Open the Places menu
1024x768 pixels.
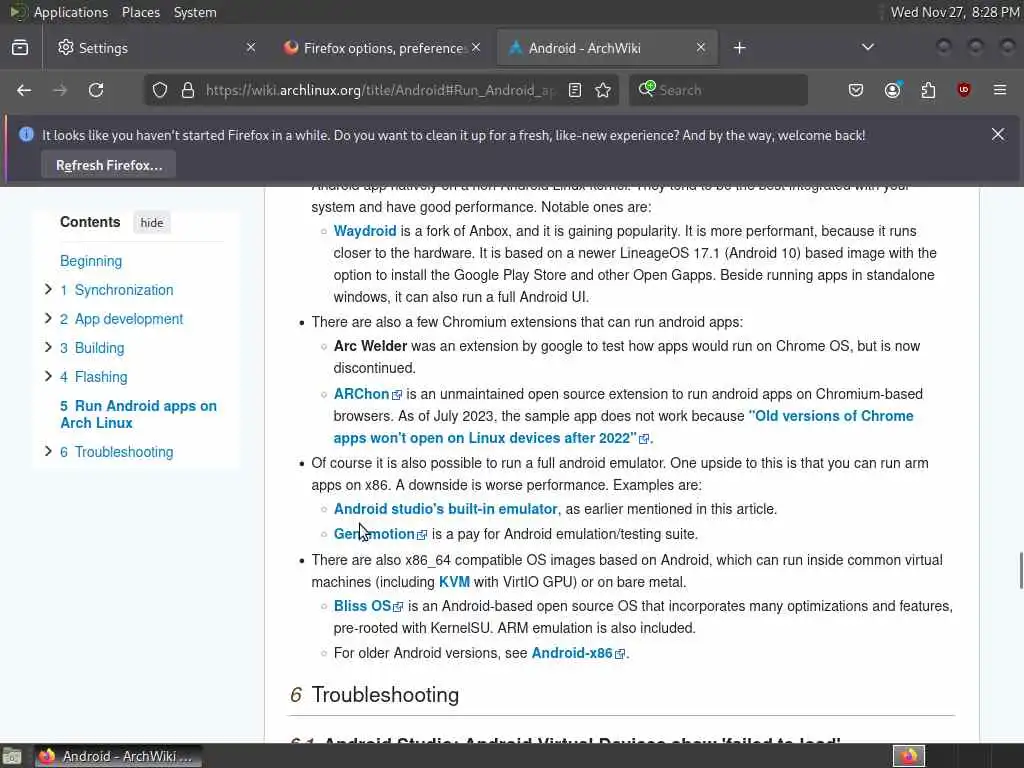click(x=141, y=12)
